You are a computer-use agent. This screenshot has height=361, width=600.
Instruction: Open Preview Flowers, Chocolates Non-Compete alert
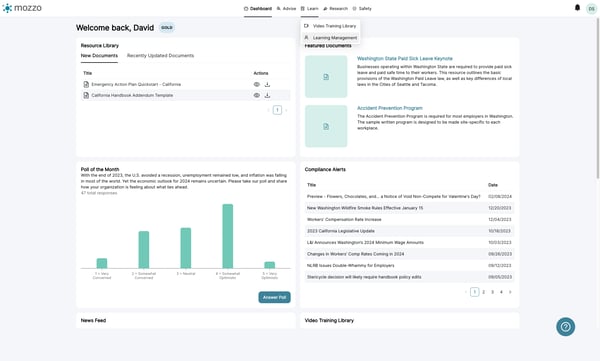(393, 196)
